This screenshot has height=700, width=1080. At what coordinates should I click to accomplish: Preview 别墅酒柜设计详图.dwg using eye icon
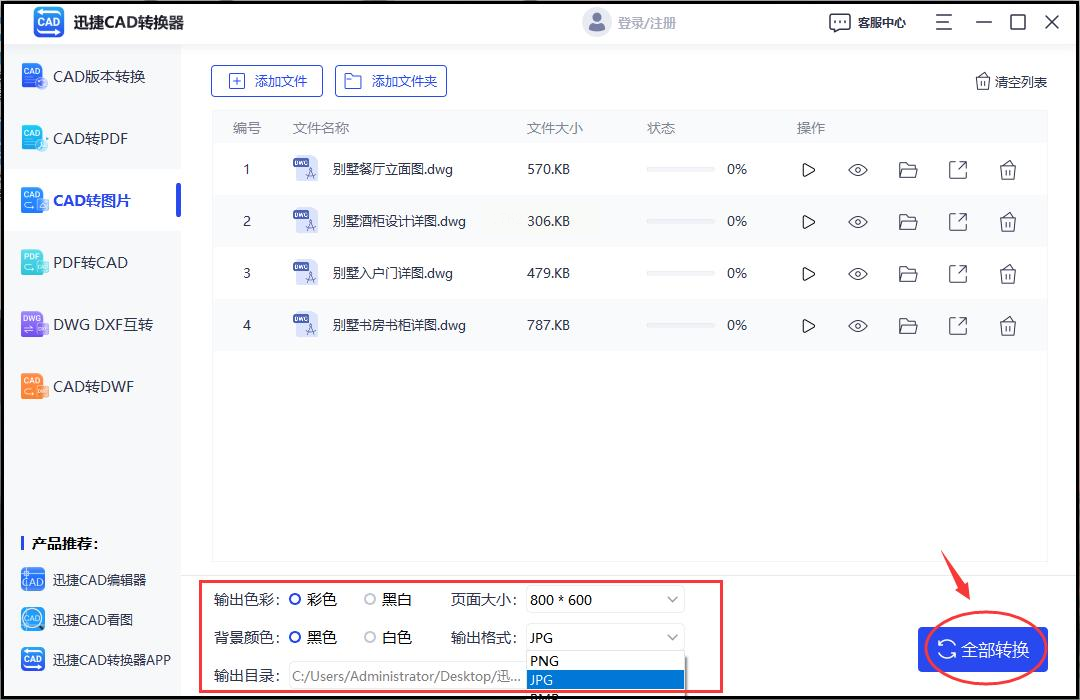coord(858,222)
